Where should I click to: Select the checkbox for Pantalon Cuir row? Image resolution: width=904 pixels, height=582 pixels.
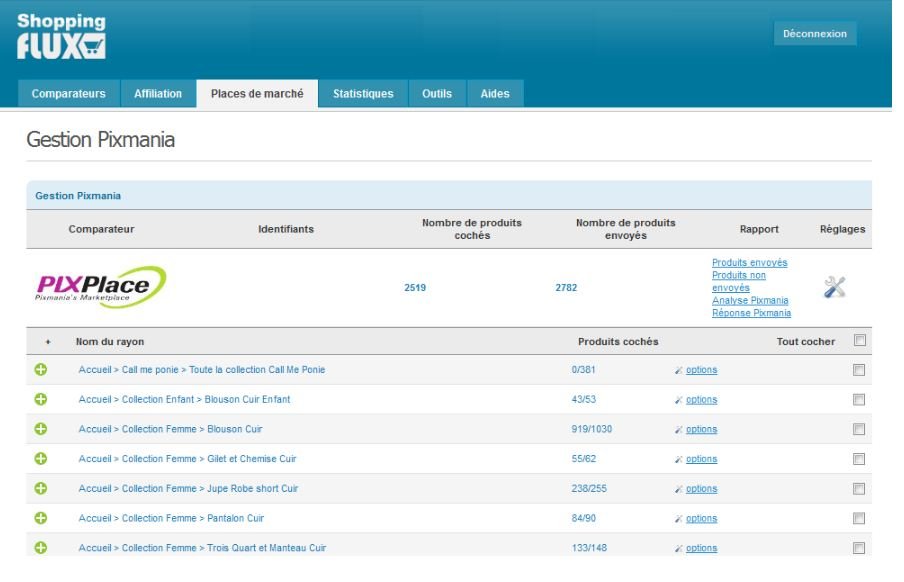click(x=859, y=518)
